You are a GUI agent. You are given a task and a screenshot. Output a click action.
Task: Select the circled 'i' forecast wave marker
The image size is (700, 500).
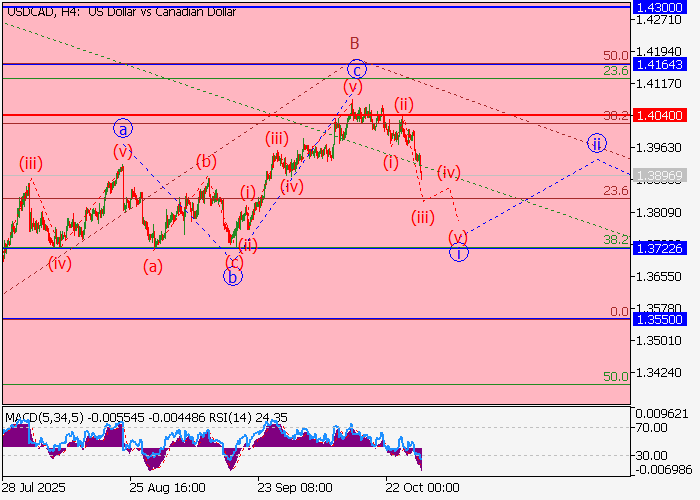click(x=458, y=252)
